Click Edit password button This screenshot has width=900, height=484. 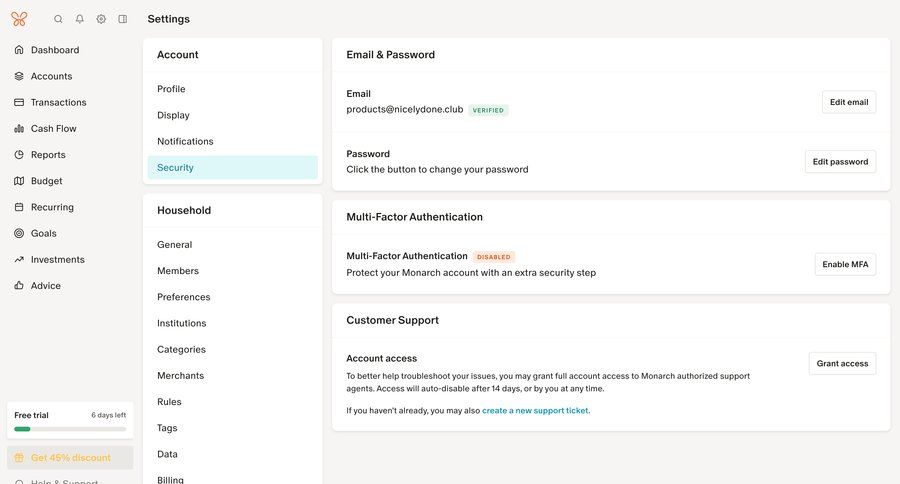[840, 162]
